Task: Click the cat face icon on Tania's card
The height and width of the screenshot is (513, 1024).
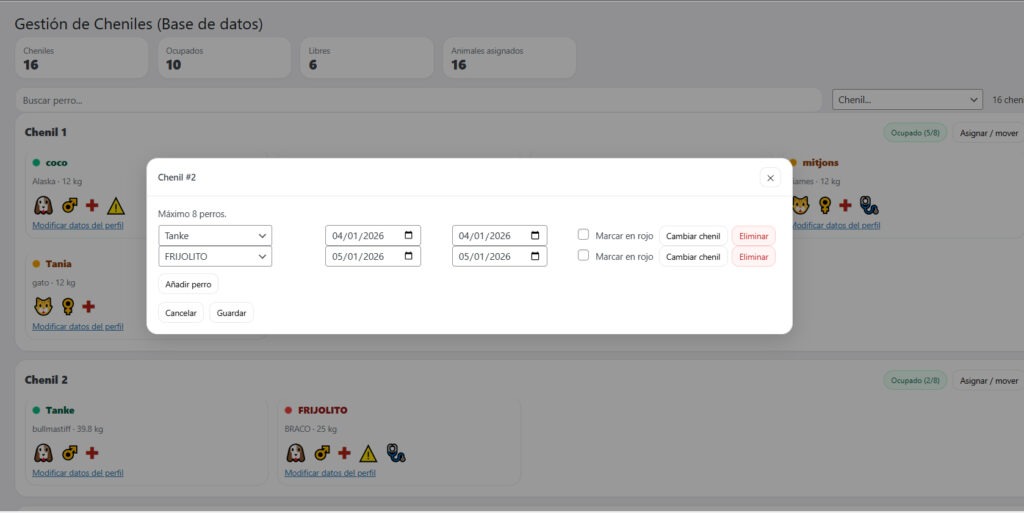Action: click(43, 306)
